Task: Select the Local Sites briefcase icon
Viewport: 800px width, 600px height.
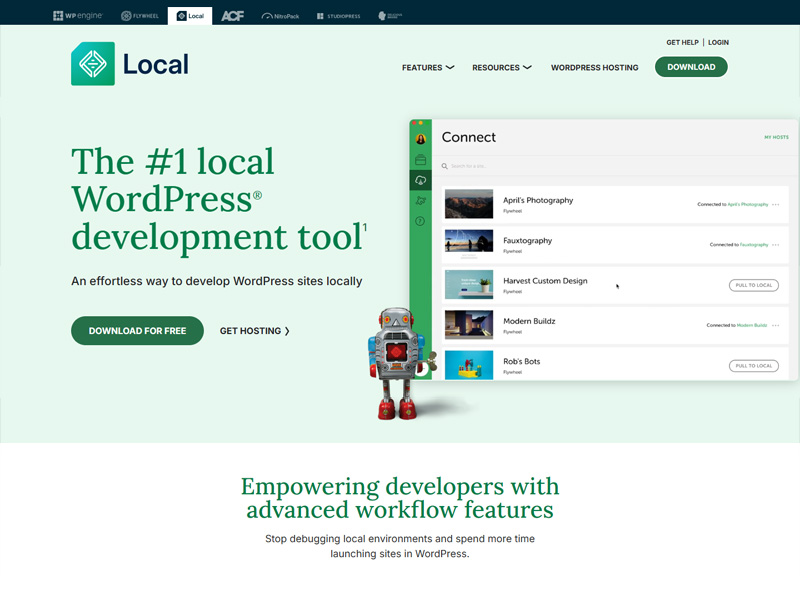Action: [421, 160]
